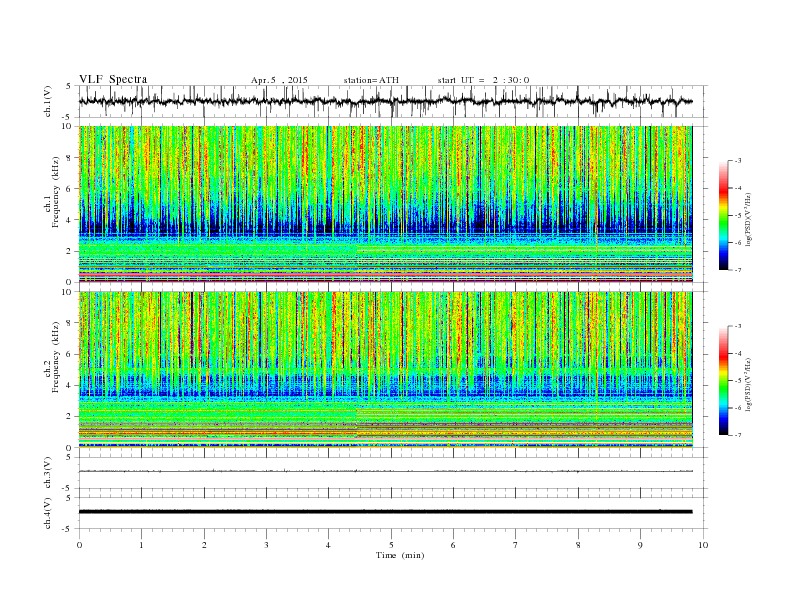Select the "Apr.5 , 2015" date text

coord(279,80)
